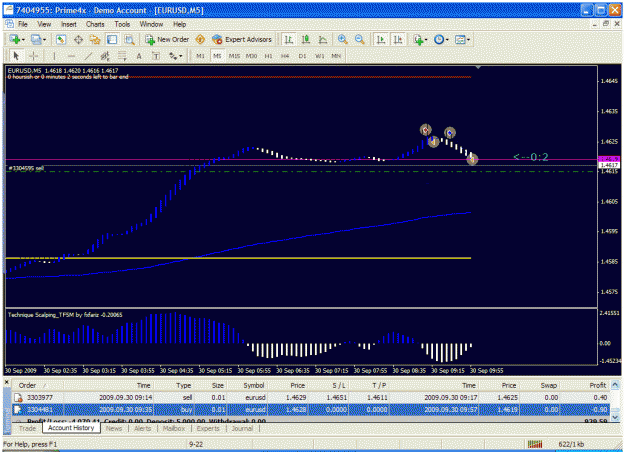Switch chart to Bar Chart mode

(289, 39)
